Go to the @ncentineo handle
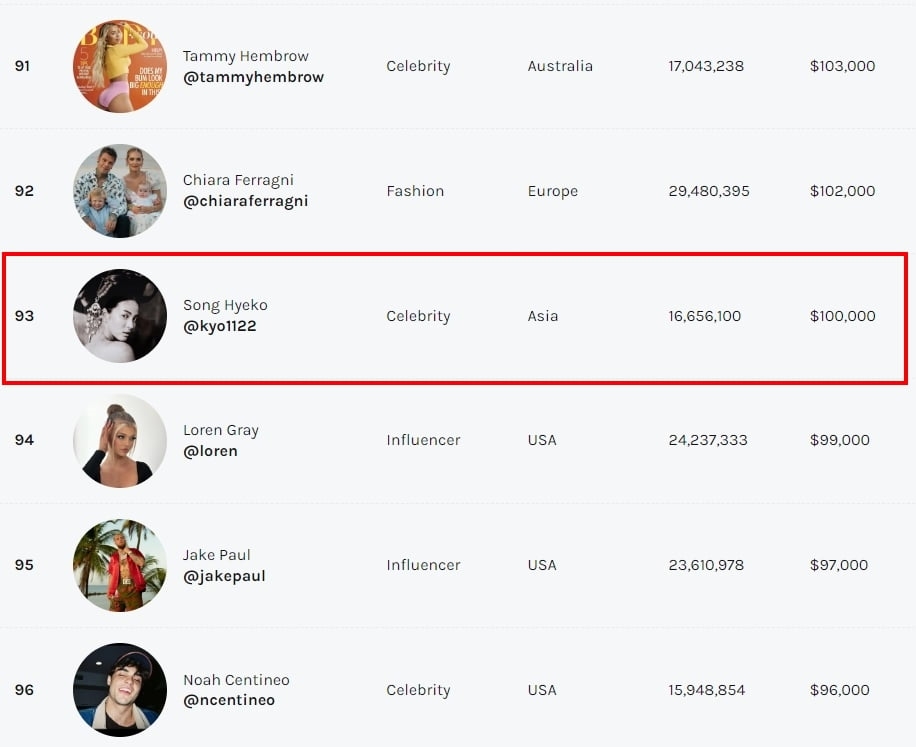 point(229,700)
